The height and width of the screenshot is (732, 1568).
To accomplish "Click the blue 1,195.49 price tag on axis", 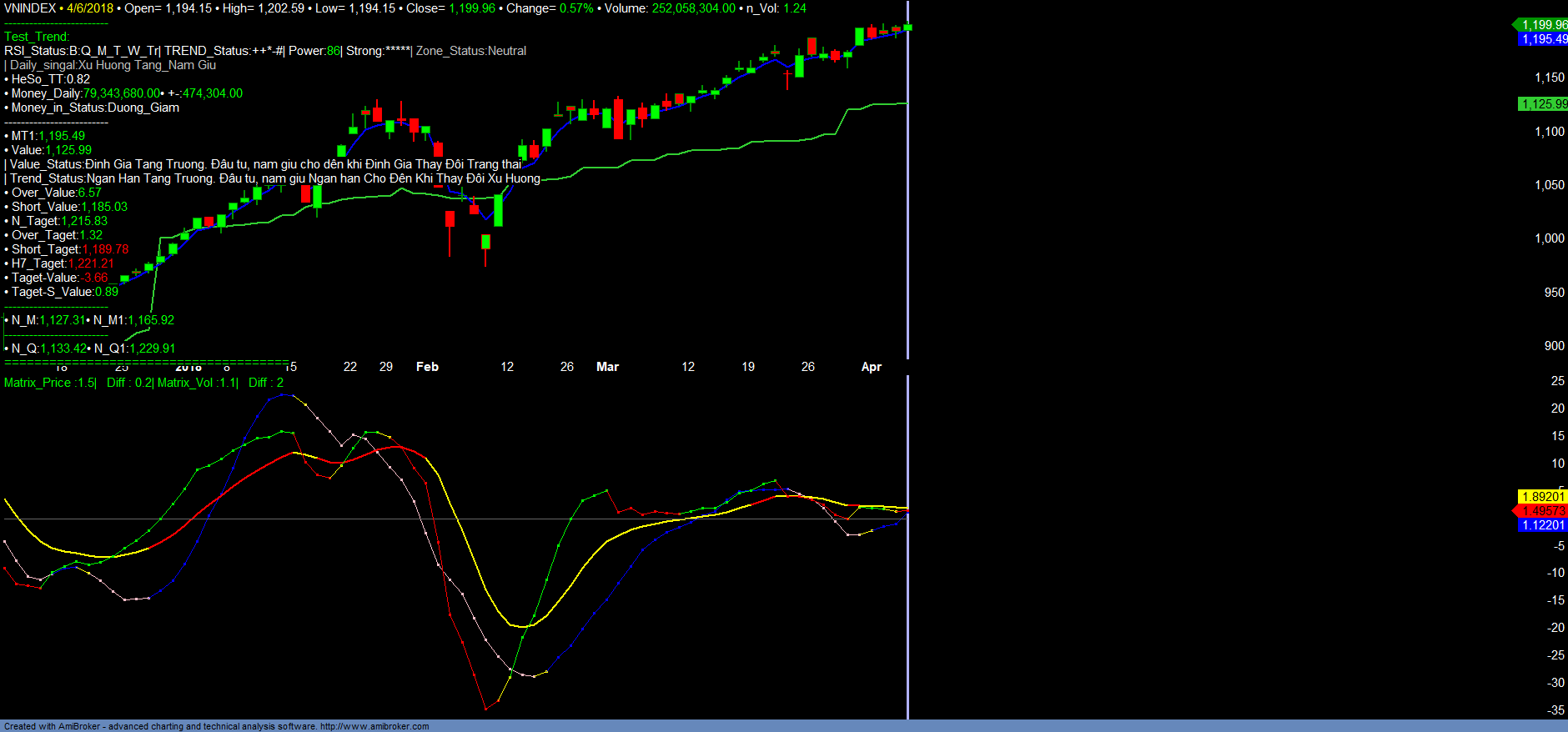I will pyautogui.click(x=1543, y=39).
